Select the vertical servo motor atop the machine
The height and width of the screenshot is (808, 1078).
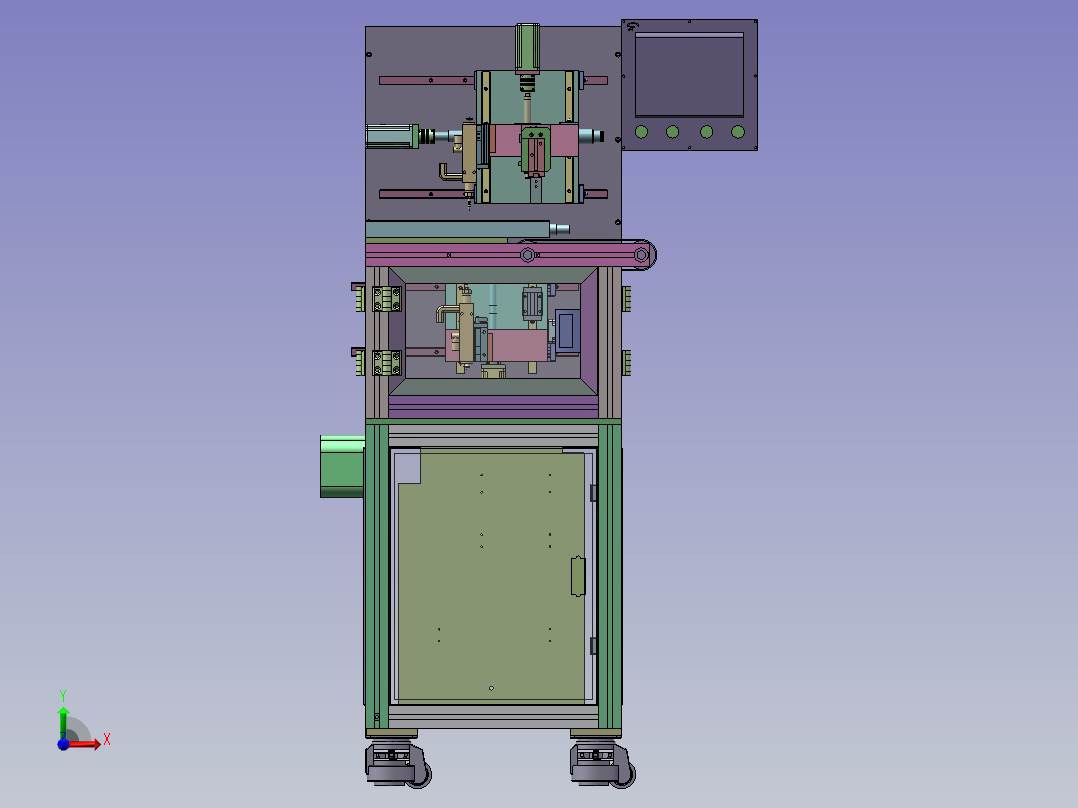(x=527, y=48)
